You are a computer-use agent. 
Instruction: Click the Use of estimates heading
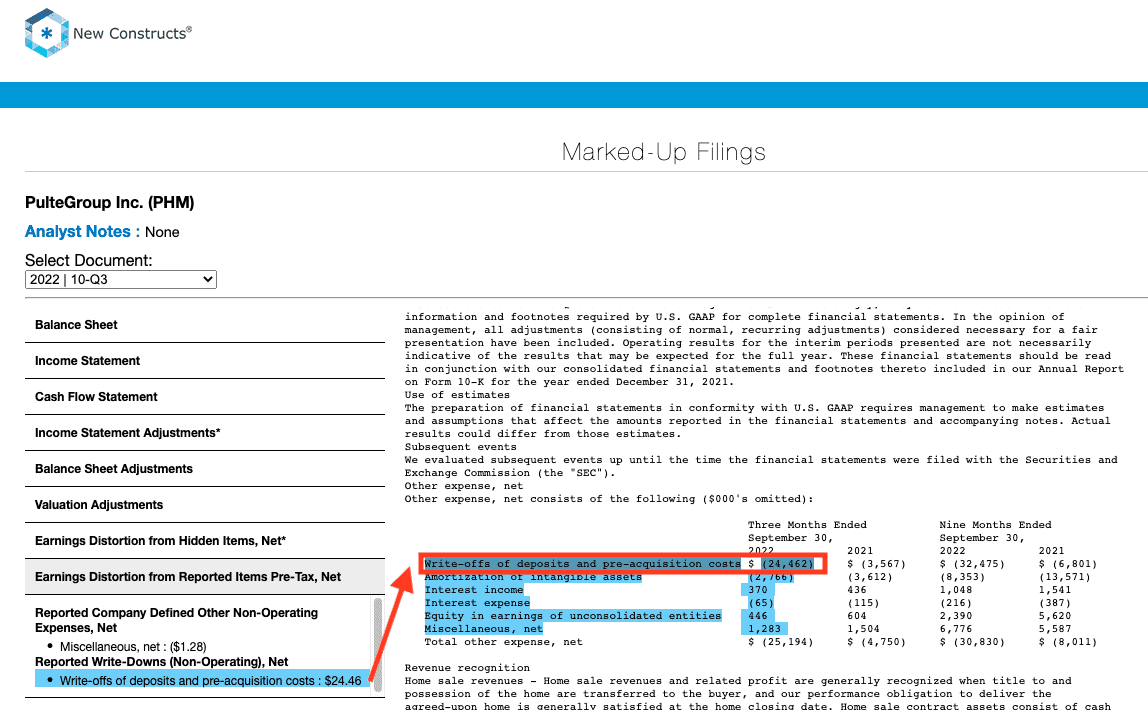457,395
